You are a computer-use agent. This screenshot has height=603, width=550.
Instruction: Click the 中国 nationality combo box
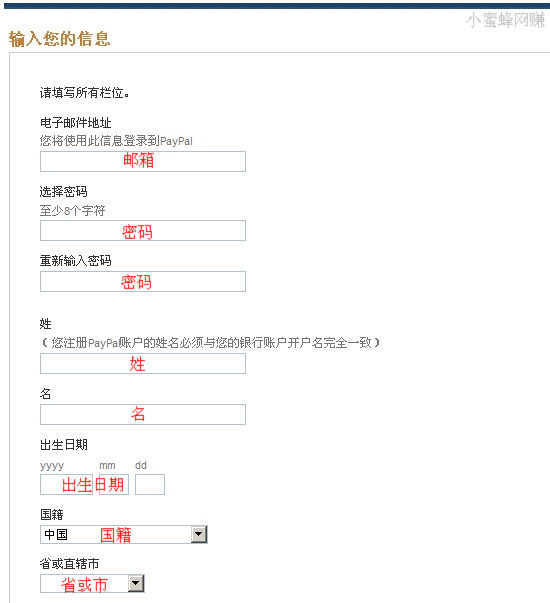click(x=124, y=535)
